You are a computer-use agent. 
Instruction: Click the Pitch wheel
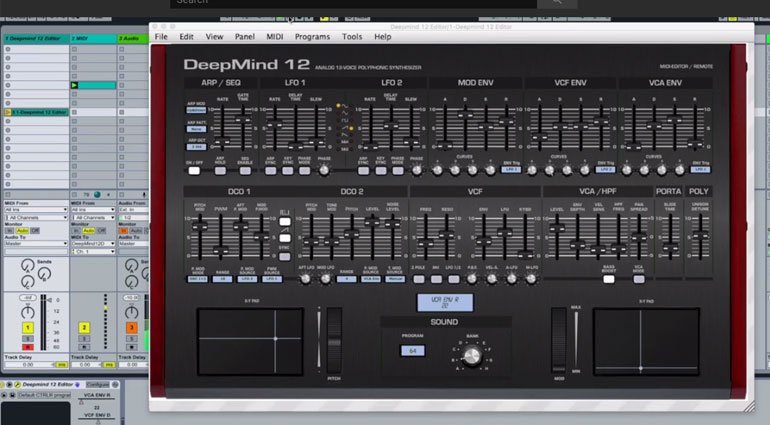click(x=334, y=340)
